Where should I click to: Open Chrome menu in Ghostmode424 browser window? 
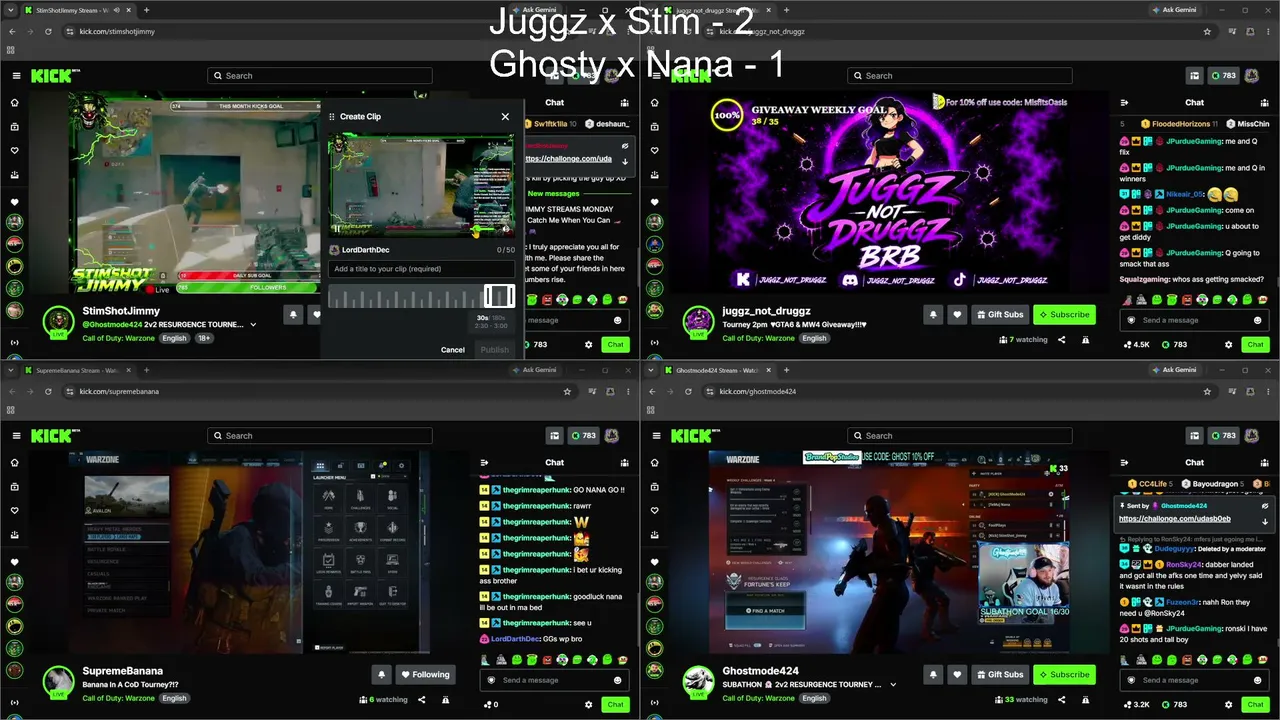[1268, 391]
